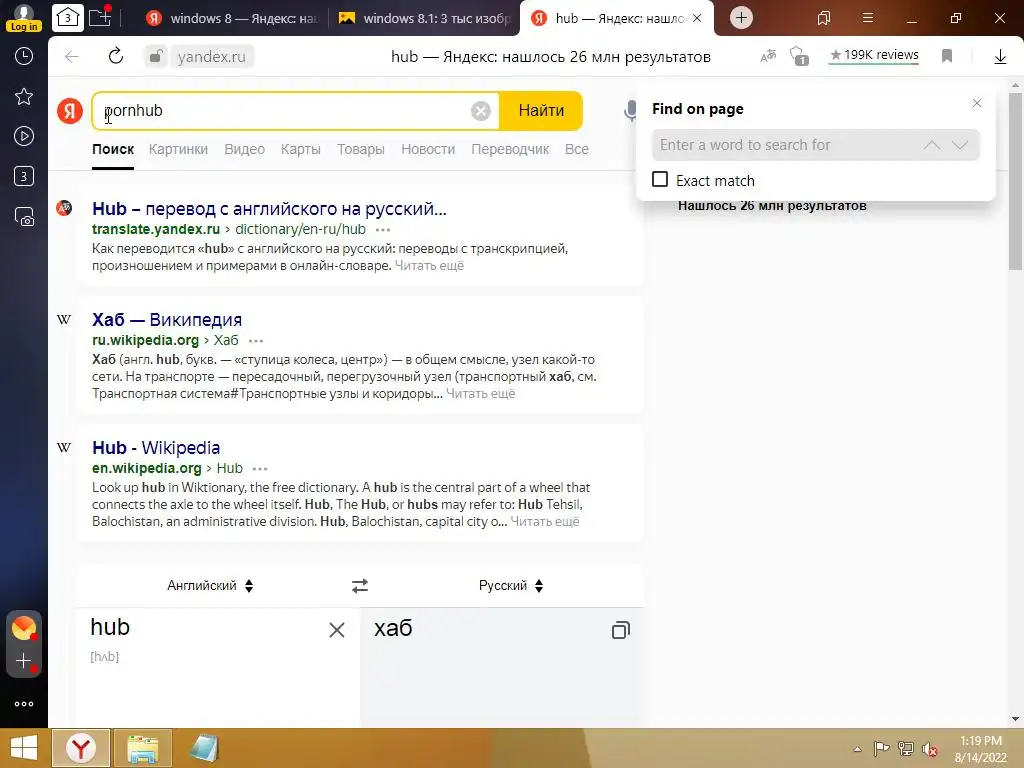Open File Explorer from taskbar
Viewport: 1024px width, 768px height.
tap(142, 748)
